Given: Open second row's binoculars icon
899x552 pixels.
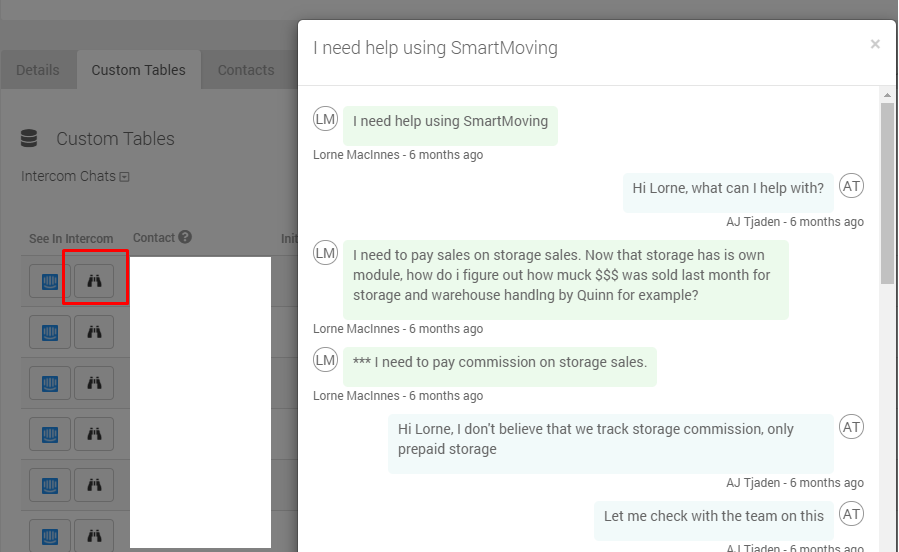Looking at the screenshot, I should coord(94,332).
